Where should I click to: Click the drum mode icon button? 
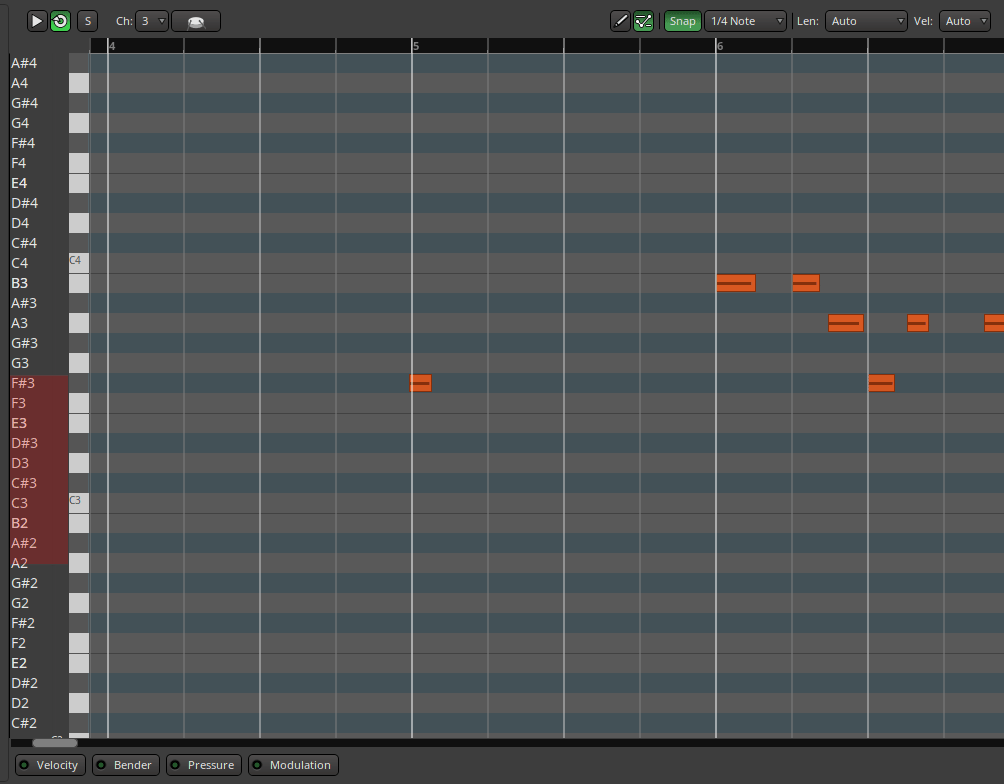click(x=196, y=21)
